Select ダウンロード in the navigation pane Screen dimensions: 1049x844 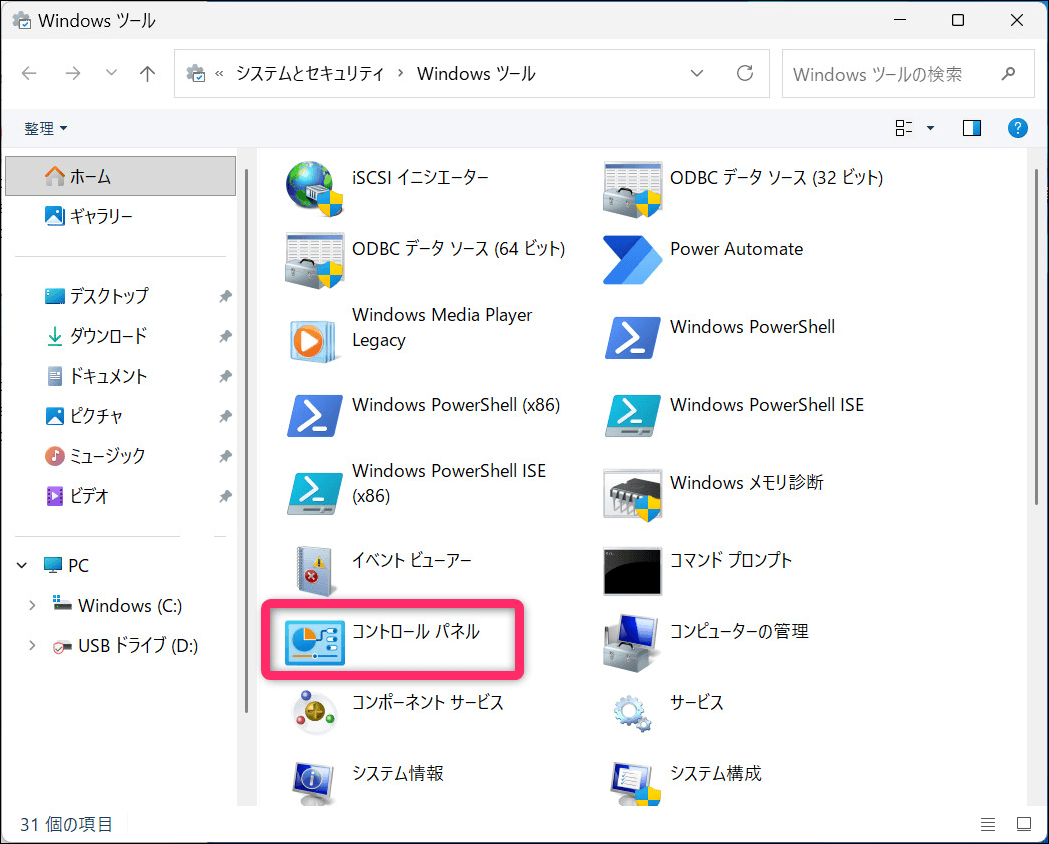click(107, 336)
